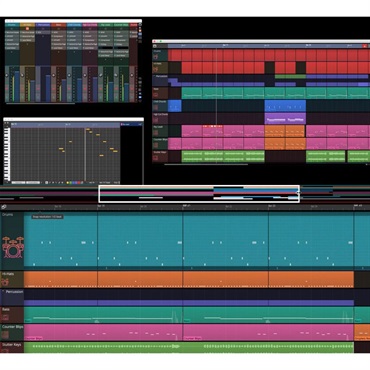Click the pan knob on the Drums mixer channel
The width and height of the screenshot is (370, 370).
coord(6,75)
